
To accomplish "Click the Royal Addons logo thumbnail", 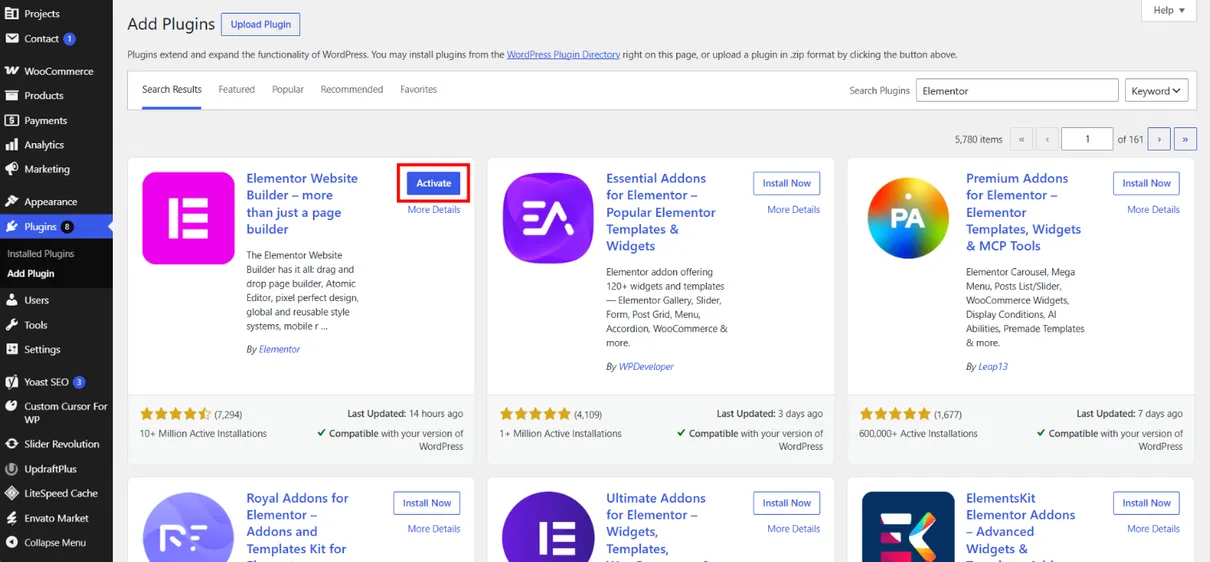I will (x=188, y=527).
